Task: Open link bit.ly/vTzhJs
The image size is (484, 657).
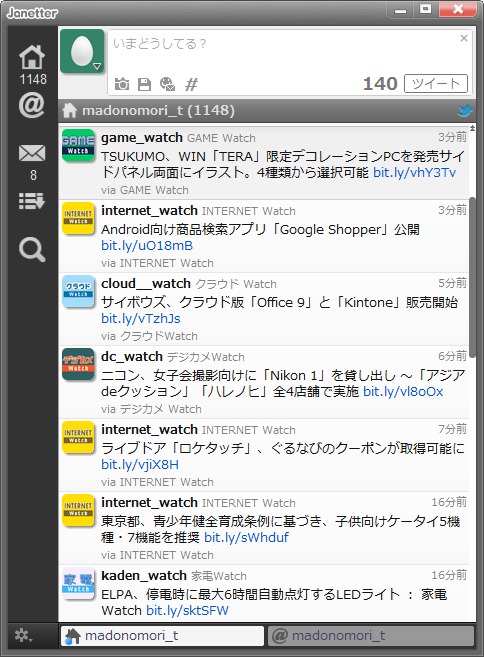Action: 141,318
